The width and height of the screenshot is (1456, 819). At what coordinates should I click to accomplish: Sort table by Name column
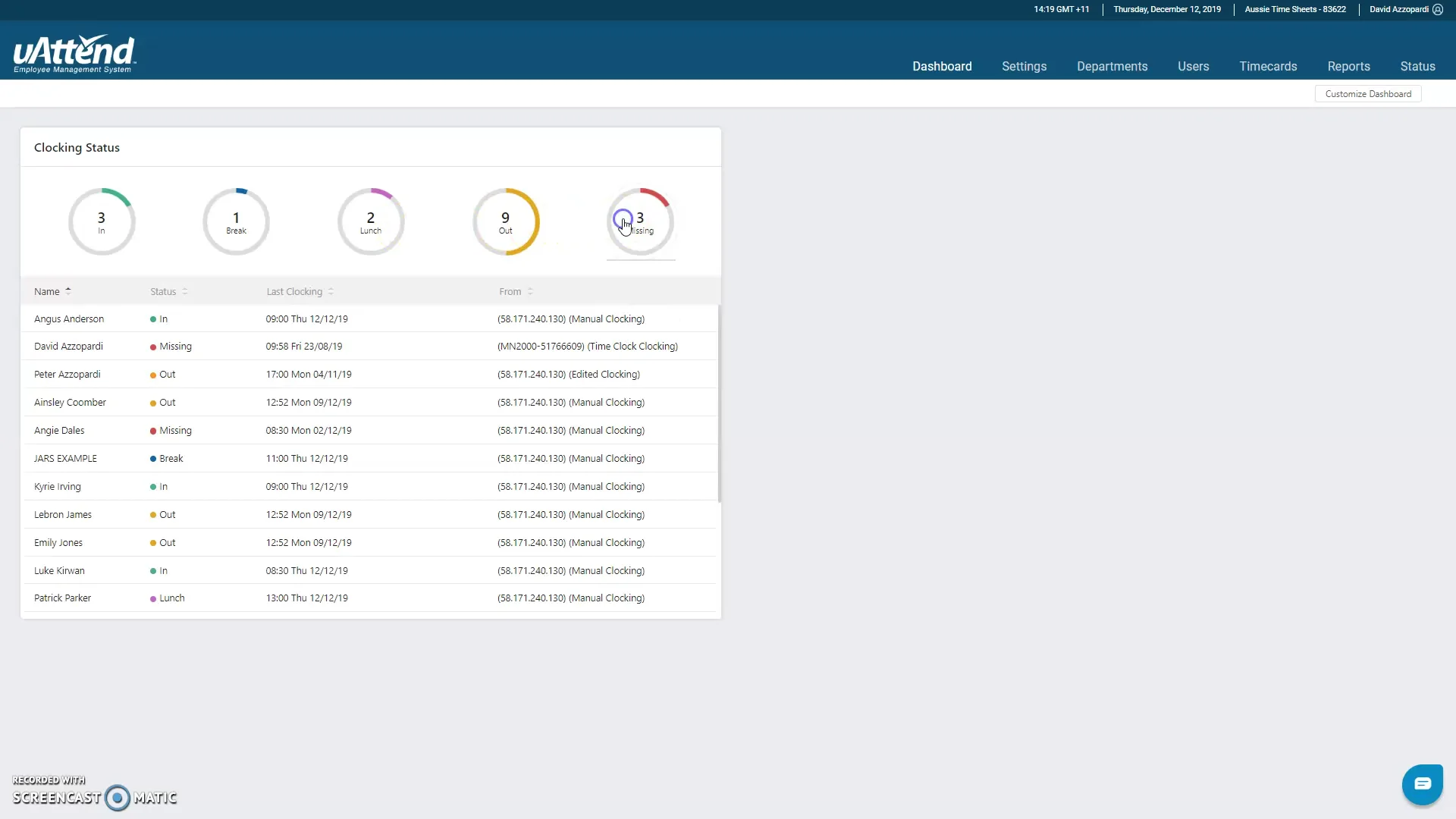(52, 291)
